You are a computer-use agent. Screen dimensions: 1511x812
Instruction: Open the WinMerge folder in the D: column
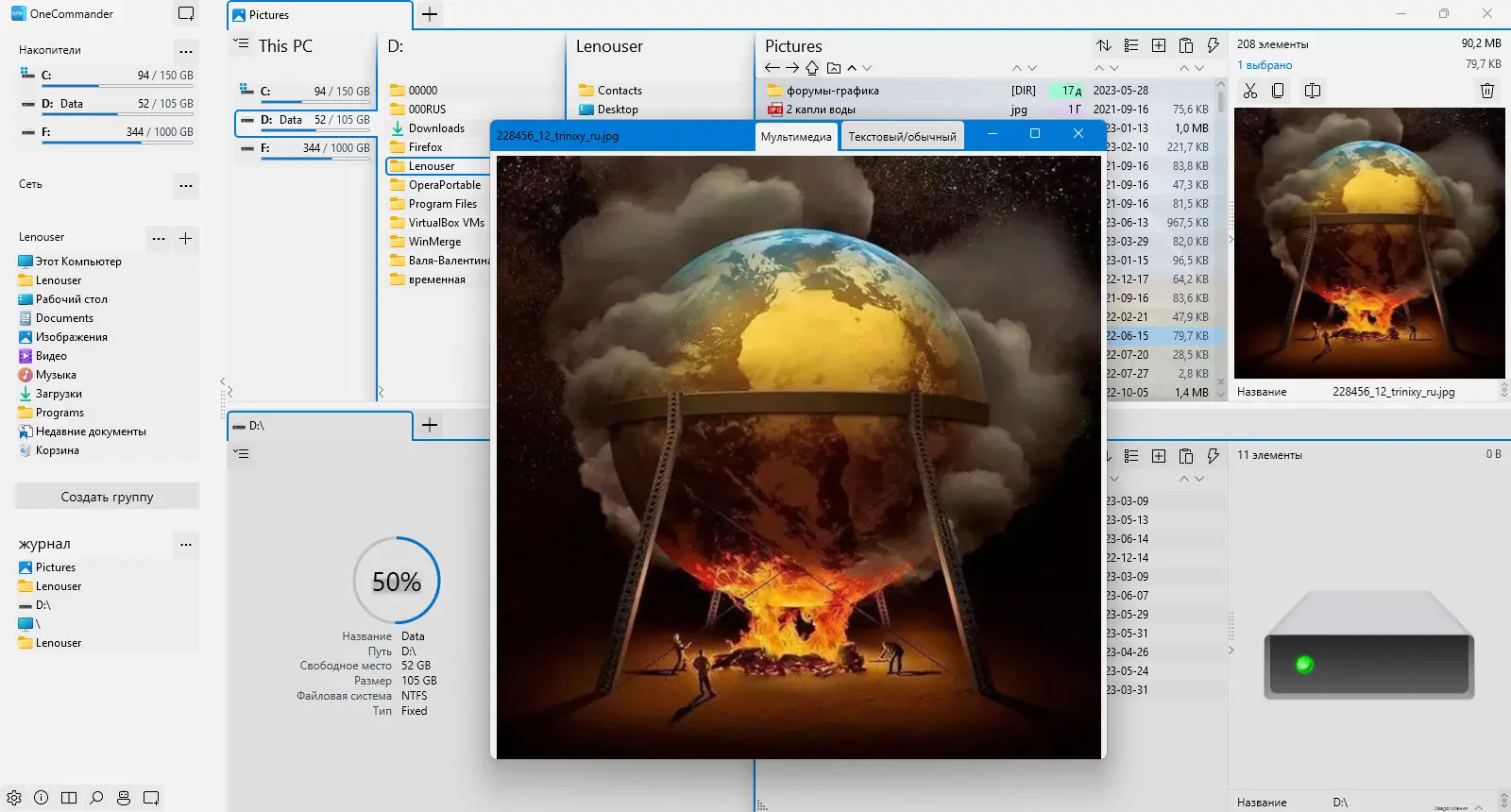[x=434, y=242]
